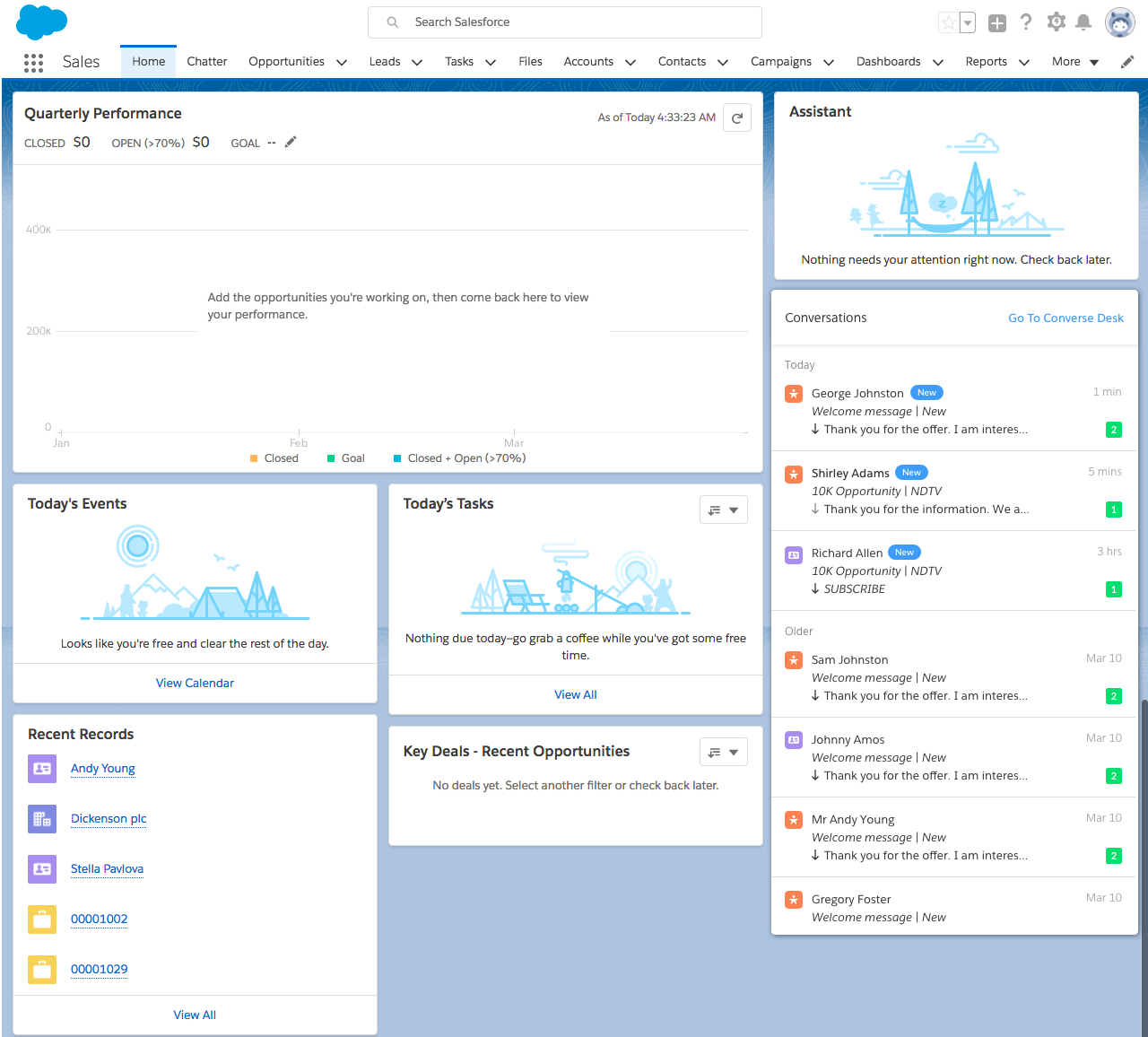Click the favorites star icon

click(948, 23)
